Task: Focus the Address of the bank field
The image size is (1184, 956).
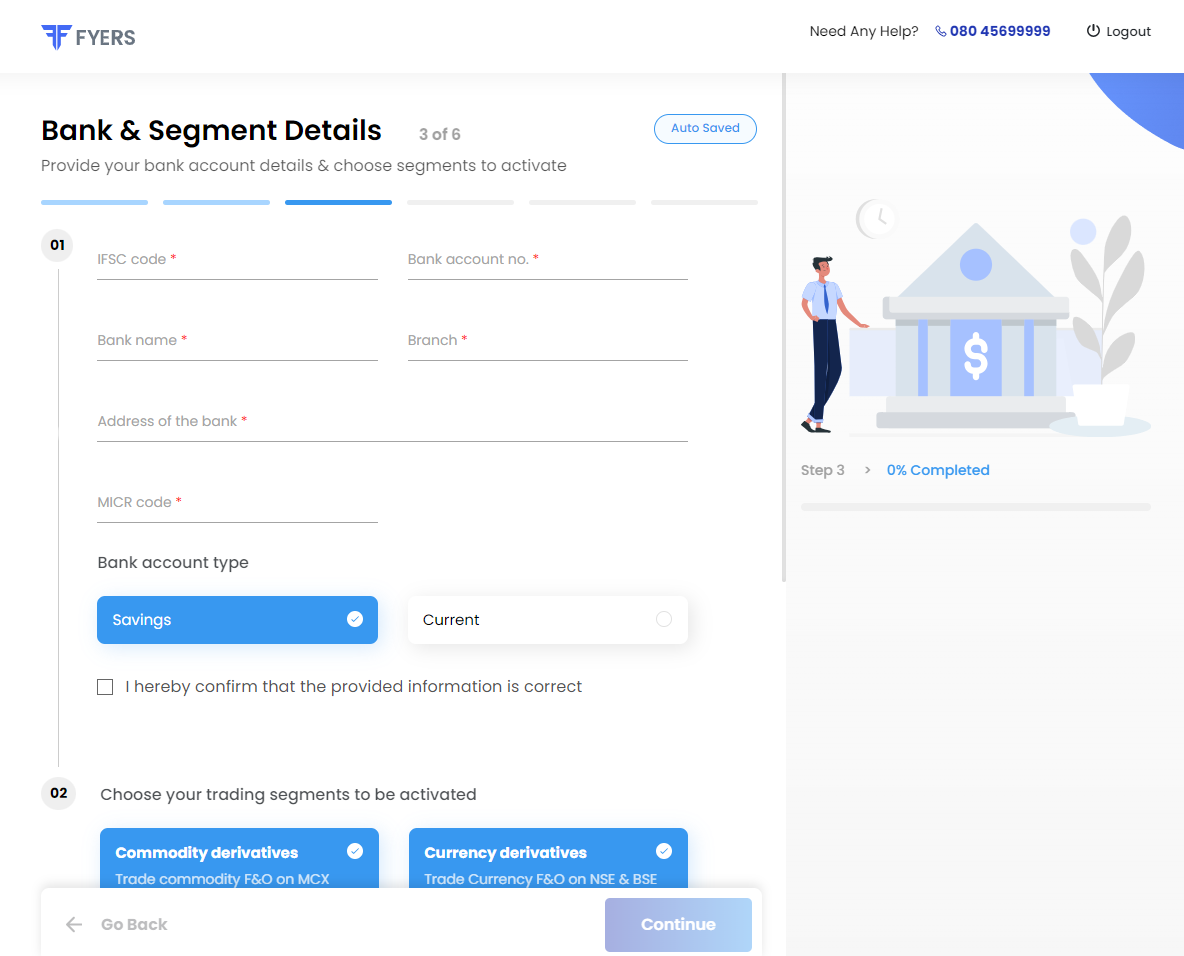Action: 393,421
